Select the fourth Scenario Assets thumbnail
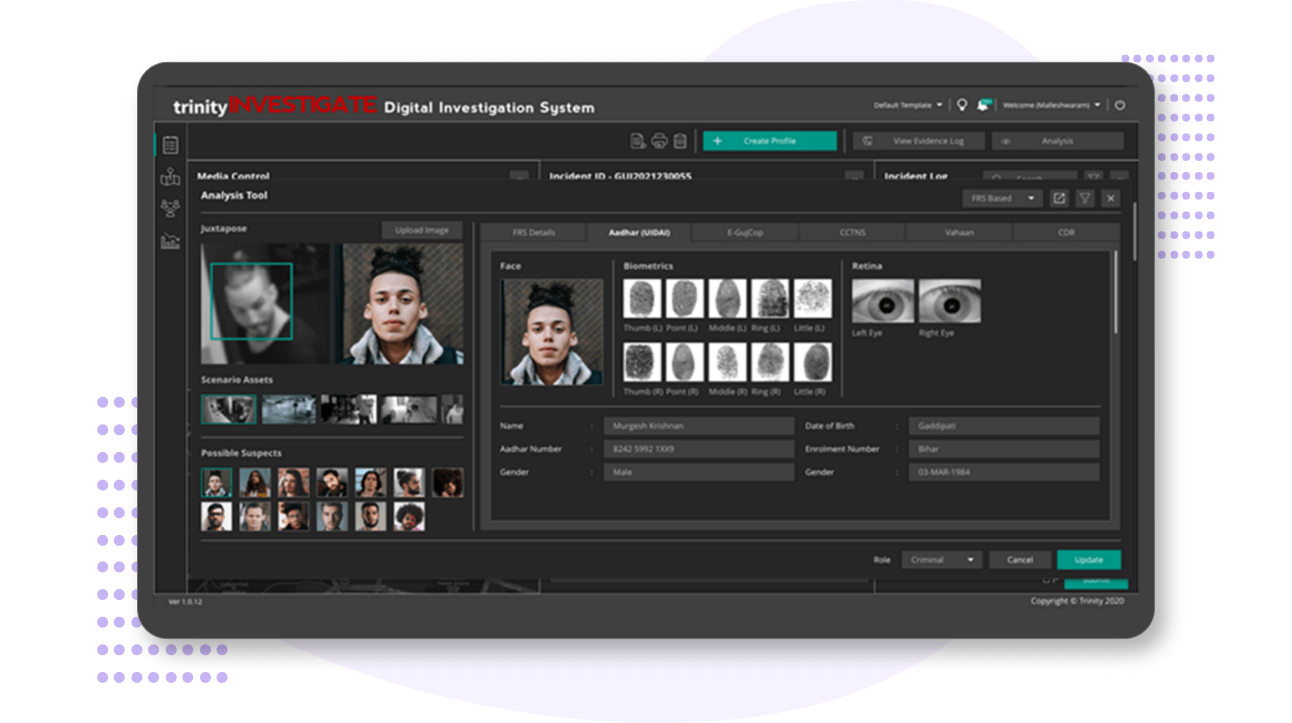The image size is (1292, 723). click(x=409, y=409)
